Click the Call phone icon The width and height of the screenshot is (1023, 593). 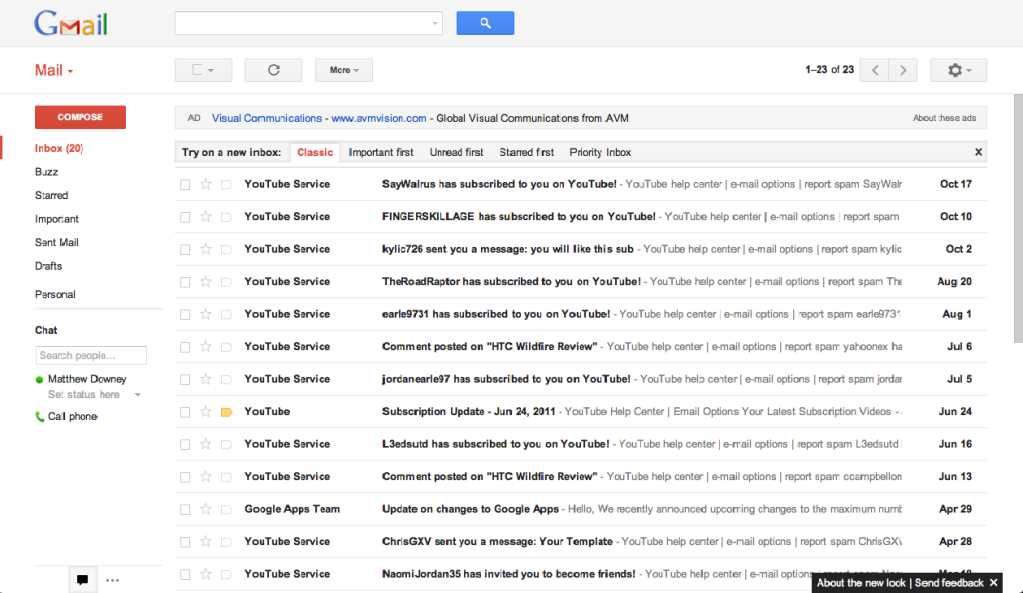coord(38,416)
